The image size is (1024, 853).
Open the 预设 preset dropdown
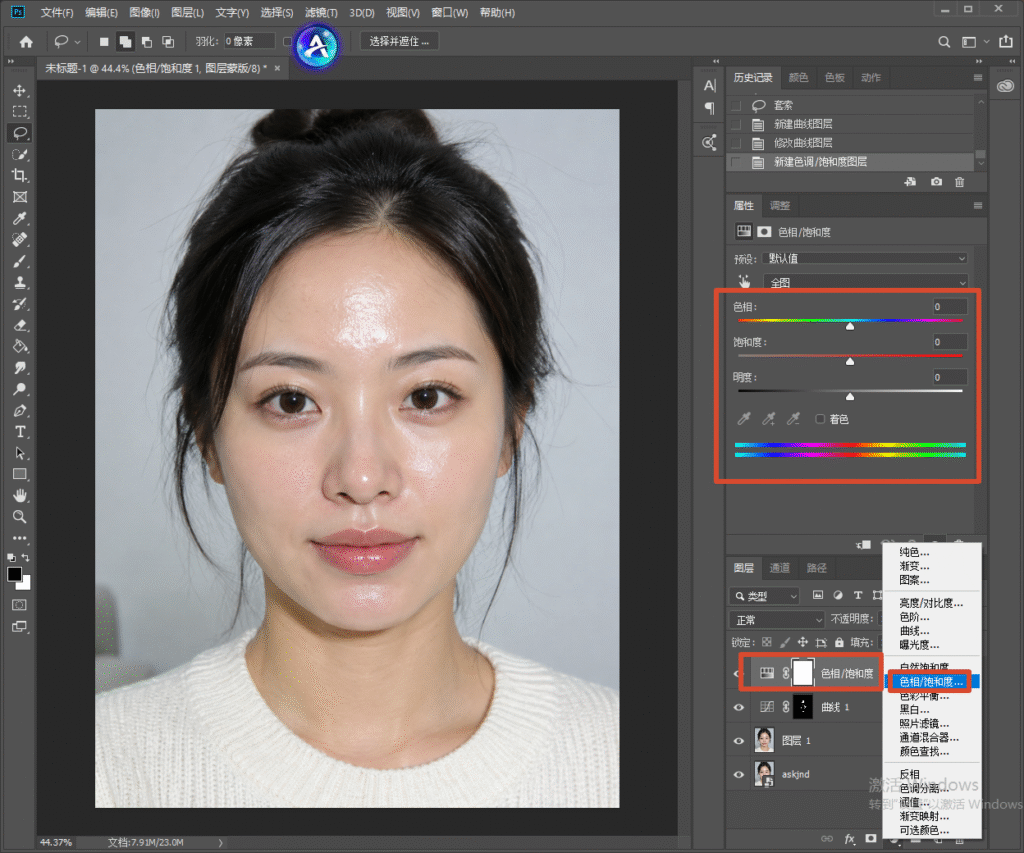pyautogui.click(x=865, y=259)
